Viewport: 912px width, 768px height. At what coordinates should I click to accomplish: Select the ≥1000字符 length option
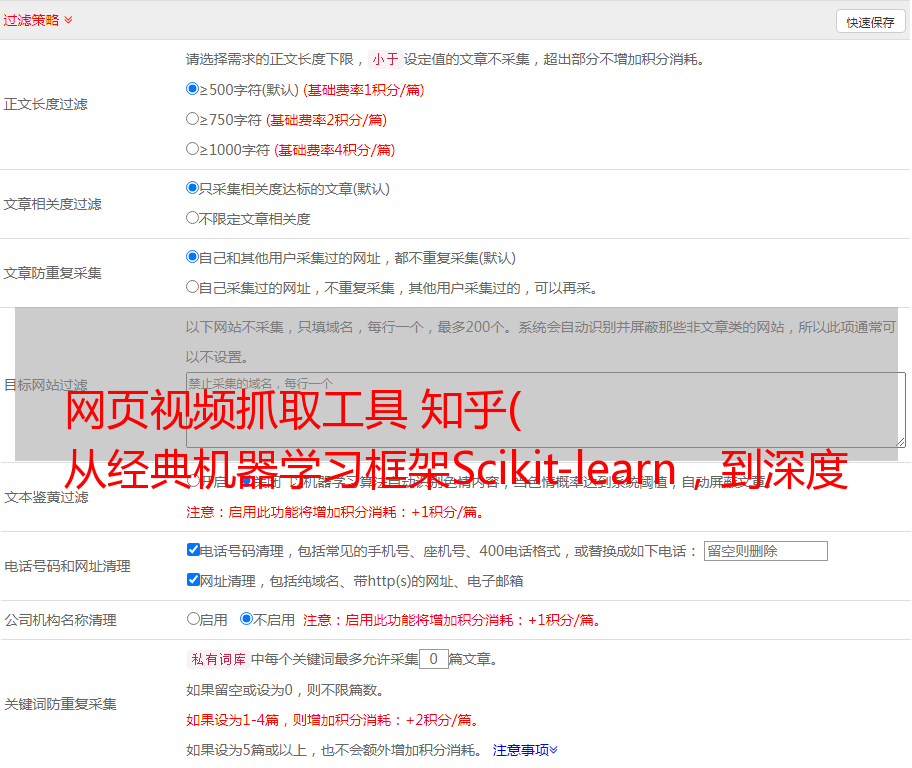click(192, 149)
